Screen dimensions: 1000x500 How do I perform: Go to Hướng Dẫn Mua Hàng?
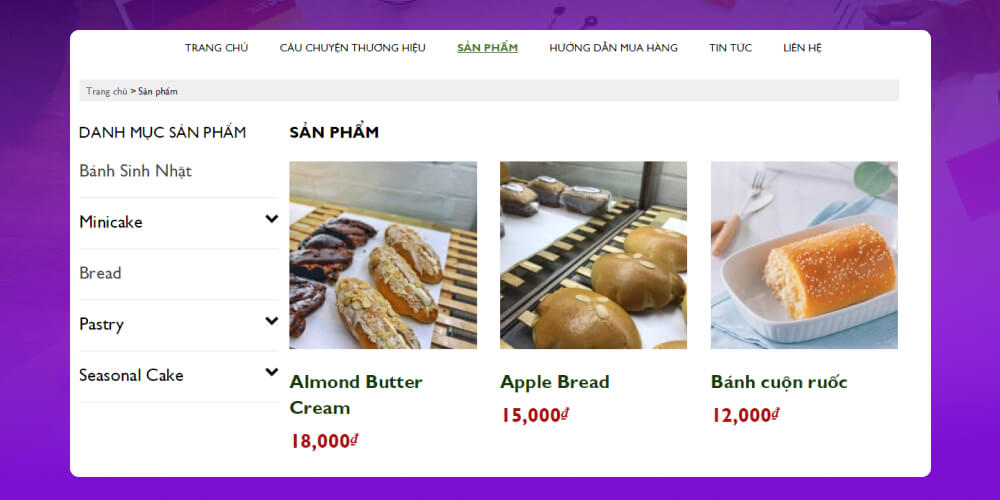pos(614,48)
